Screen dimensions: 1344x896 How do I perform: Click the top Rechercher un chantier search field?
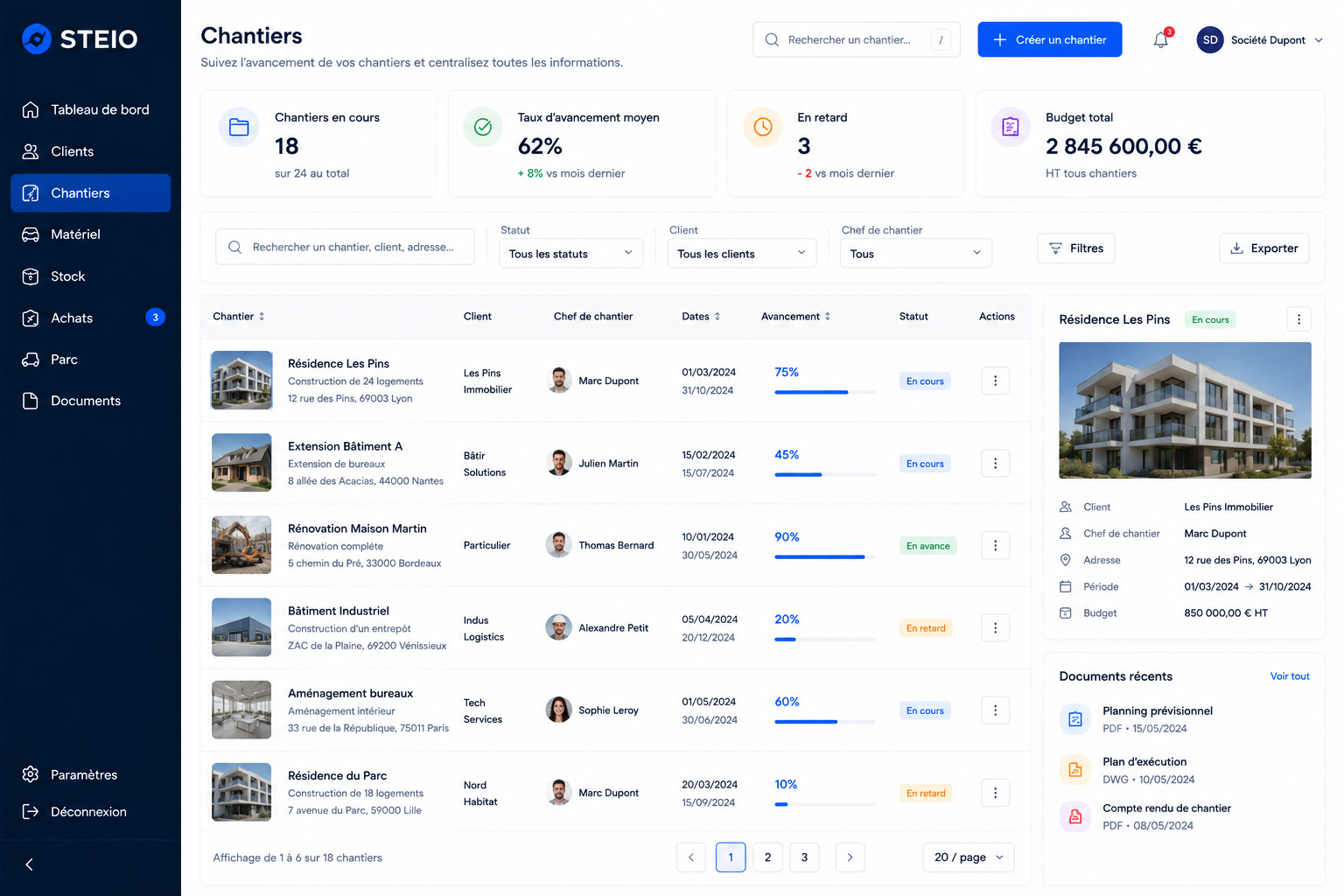click(857, 39)
